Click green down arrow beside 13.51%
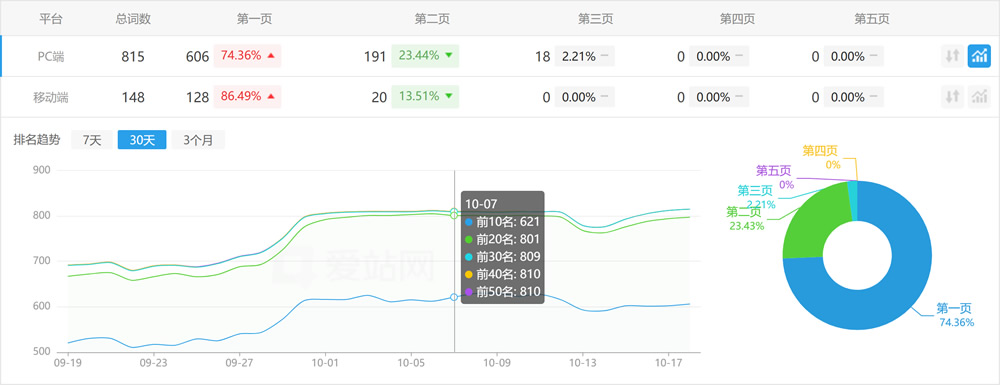The width and height of the screenshot is (1000, 385). pos(449,97)
